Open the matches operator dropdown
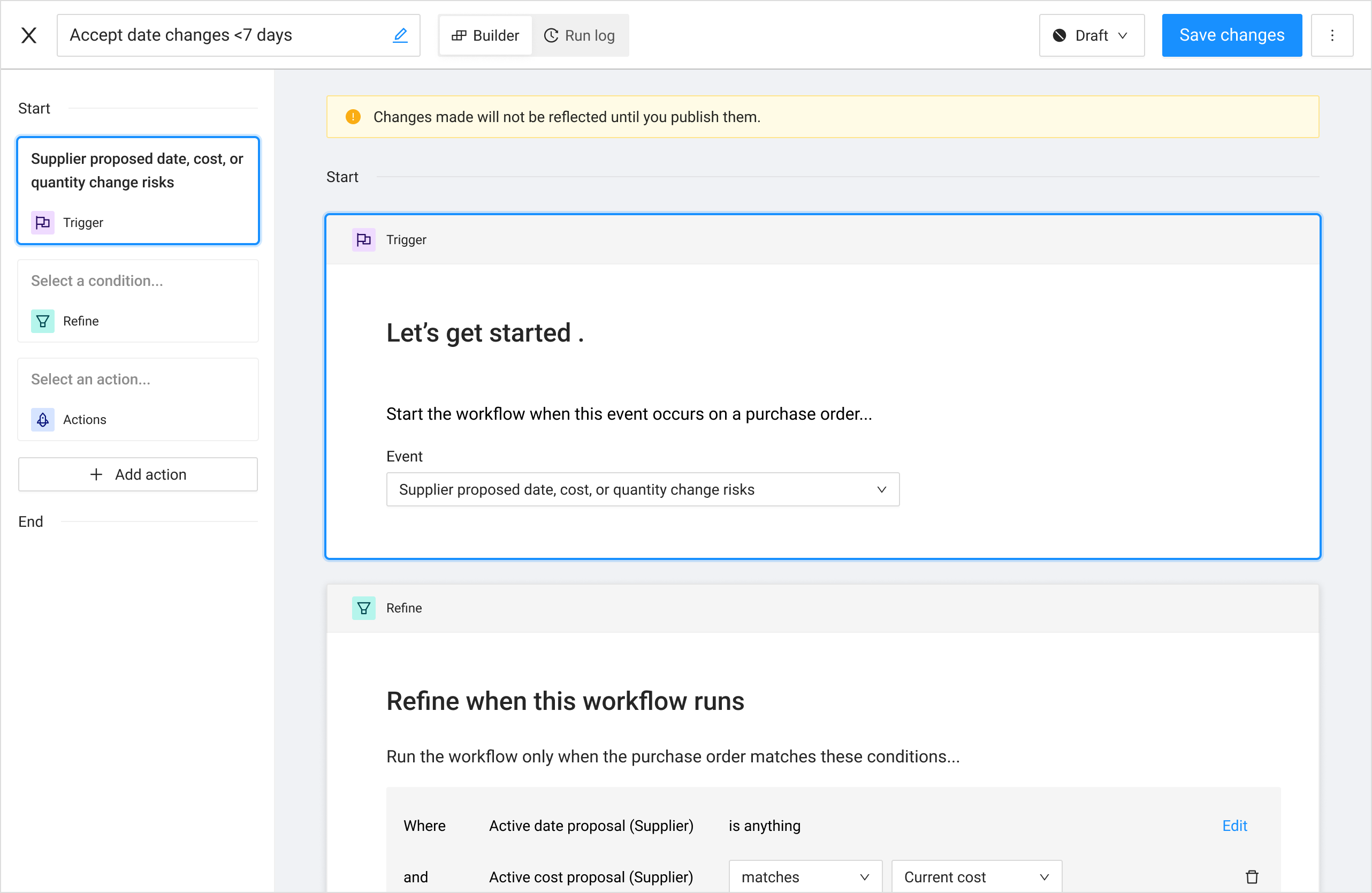The height and width of the screenshot is (893, 1372). [805, 877]
